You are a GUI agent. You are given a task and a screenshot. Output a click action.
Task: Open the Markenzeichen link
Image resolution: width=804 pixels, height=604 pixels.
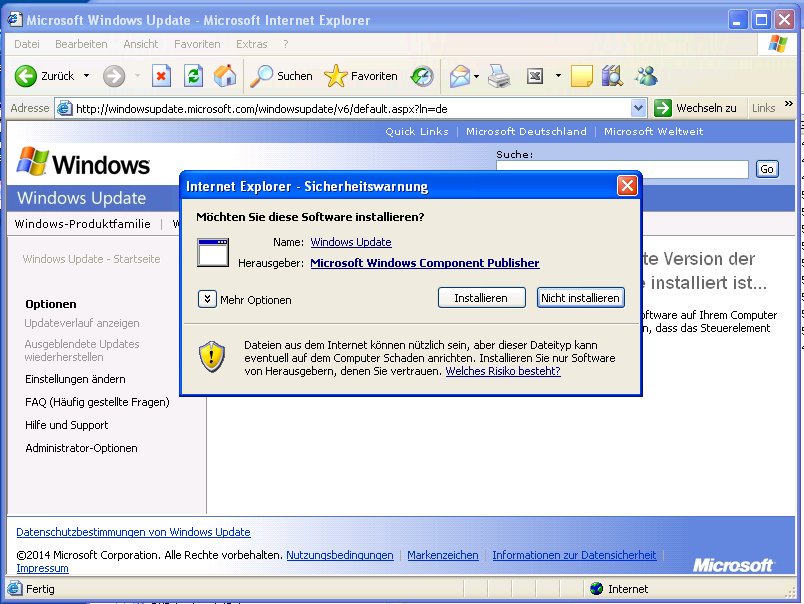443,555
